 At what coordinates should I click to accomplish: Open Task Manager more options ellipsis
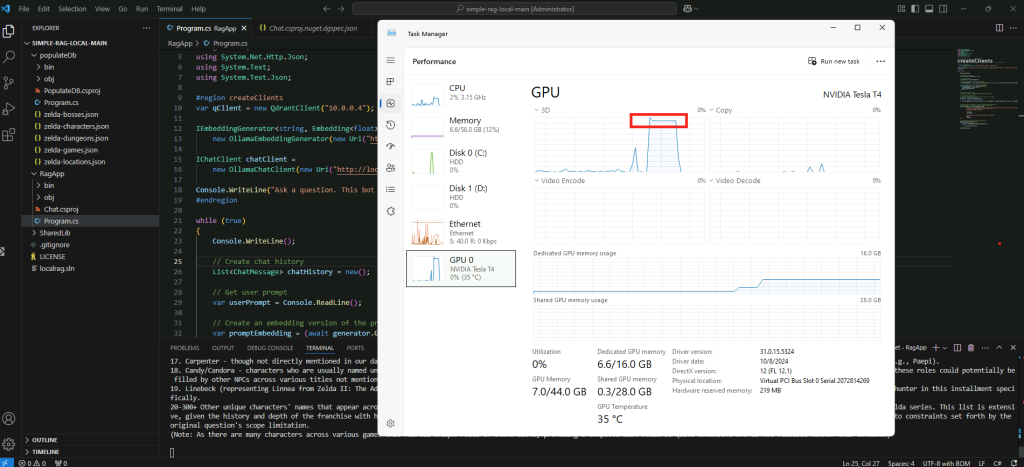pyautogui.click(x=880, y=61)
